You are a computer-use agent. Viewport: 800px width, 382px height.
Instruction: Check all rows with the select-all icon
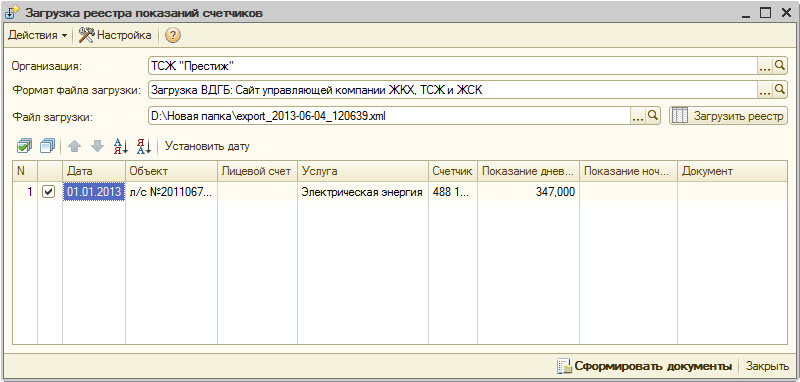[x=24, y=146]
